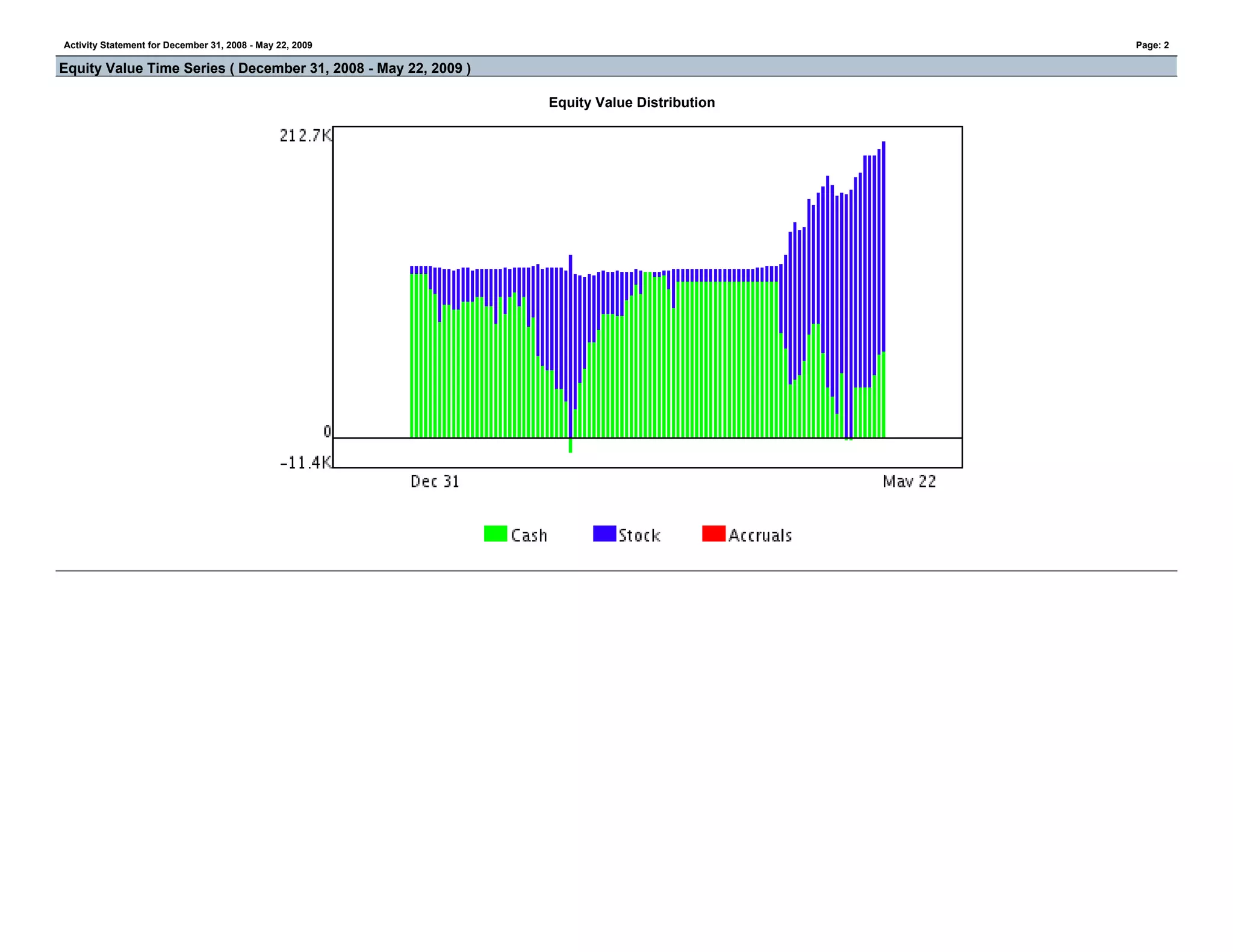The image size is (1233, 952).
Task: Click the negative green bar below zero line
Action: (x=570, y=445)
